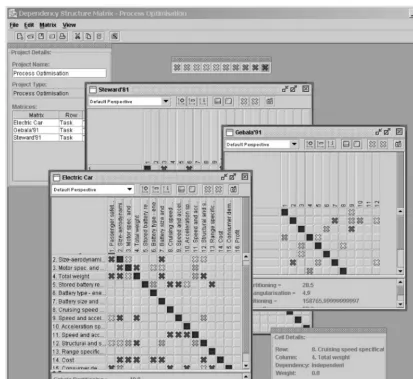Viewport: 413px width, 379px height.
Task: Open Default Perspective dropdown in Steward'81 window
Action: click(x=166, y=101)
